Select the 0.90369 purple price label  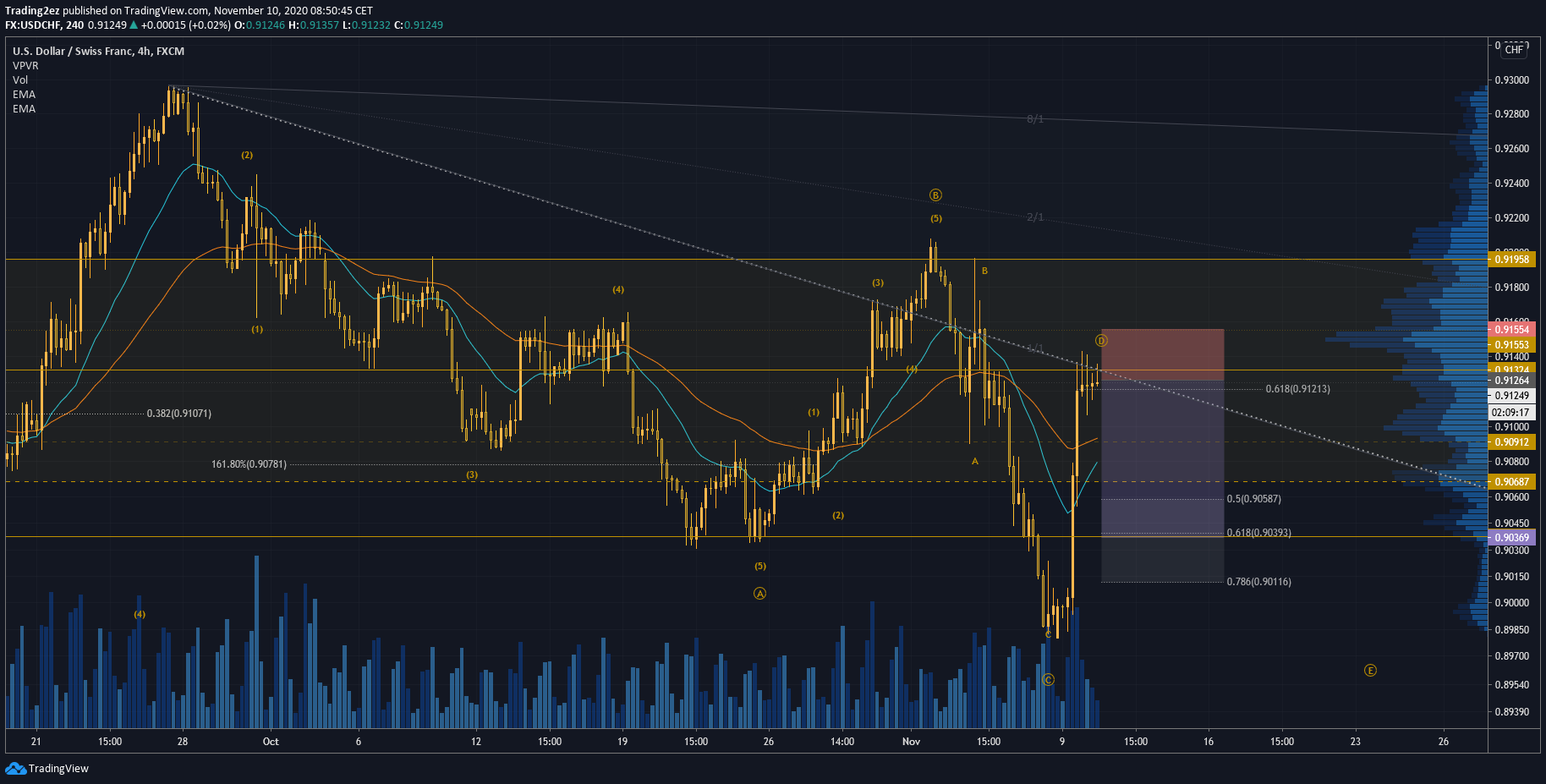(x=1511, y=538)
